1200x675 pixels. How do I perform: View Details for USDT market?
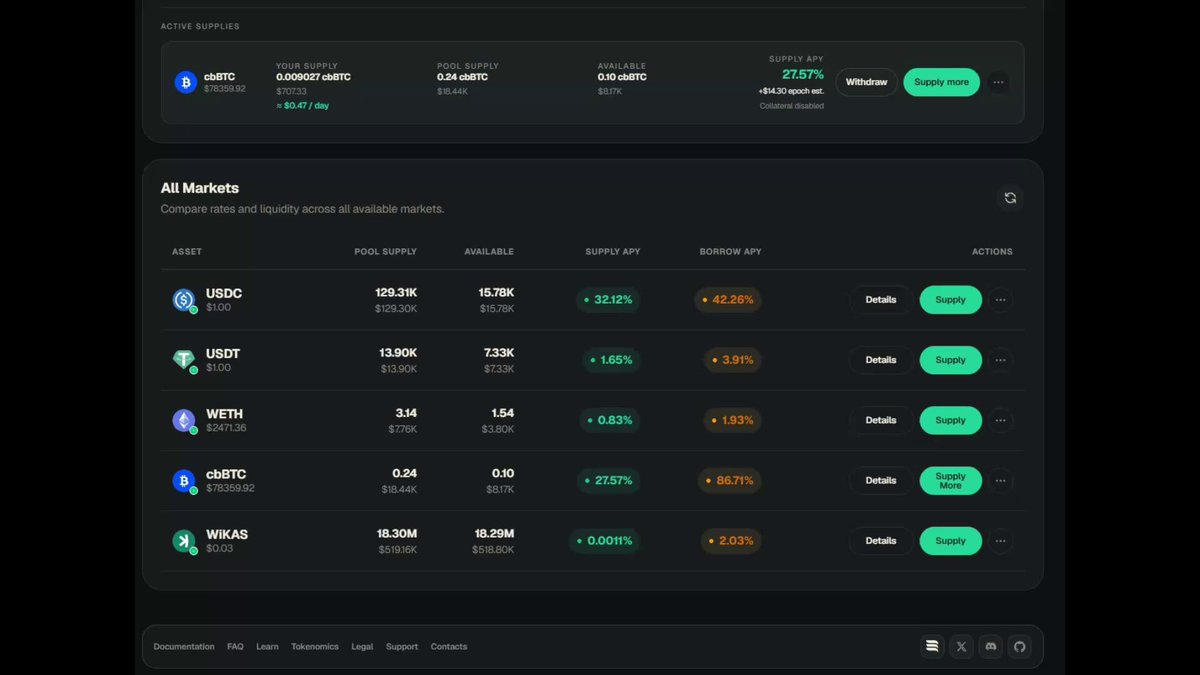click(x=881, y=360)
